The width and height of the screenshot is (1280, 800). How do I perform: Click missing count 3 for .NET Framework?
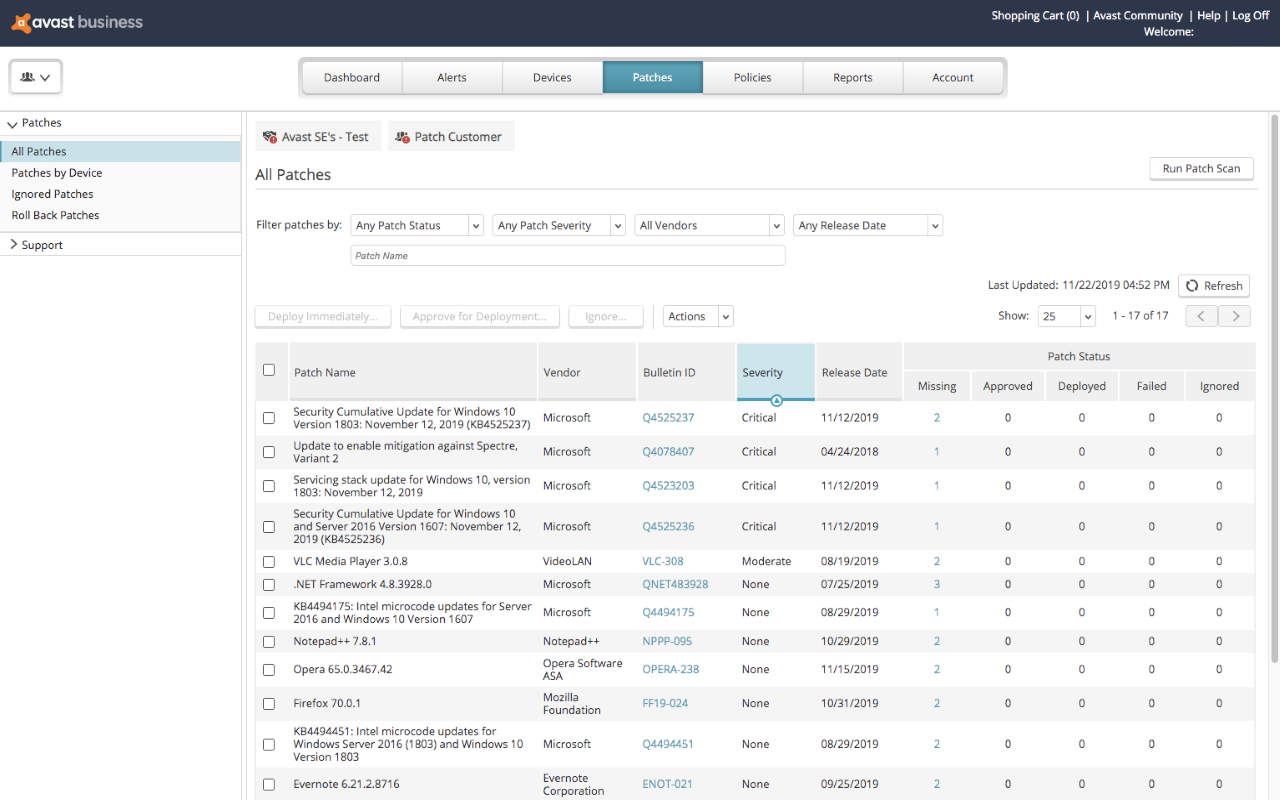[937, 585]
